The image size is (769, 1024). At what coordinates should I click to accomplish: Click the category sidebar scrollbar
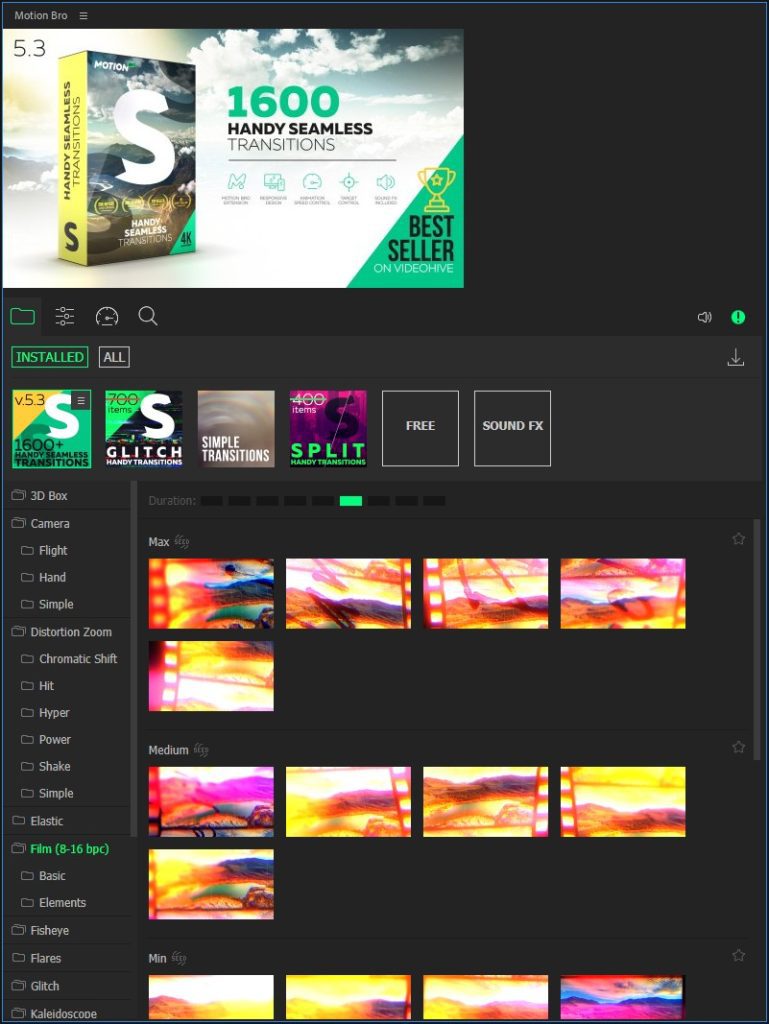pyautogui.click(x=134, y=658)
